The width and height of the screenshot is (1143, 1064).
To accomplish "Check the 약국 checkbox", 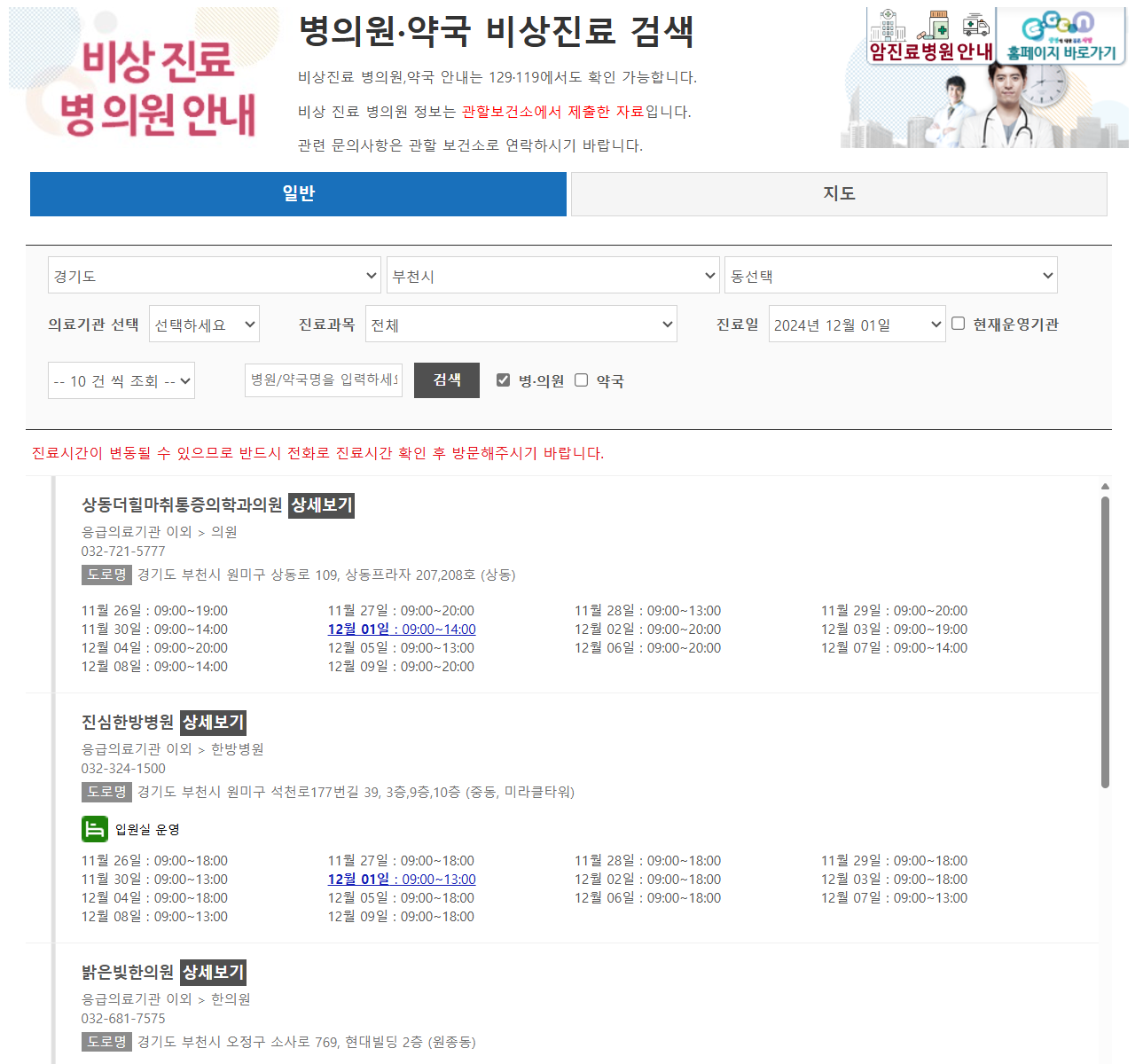I will (x=581, y=379).
